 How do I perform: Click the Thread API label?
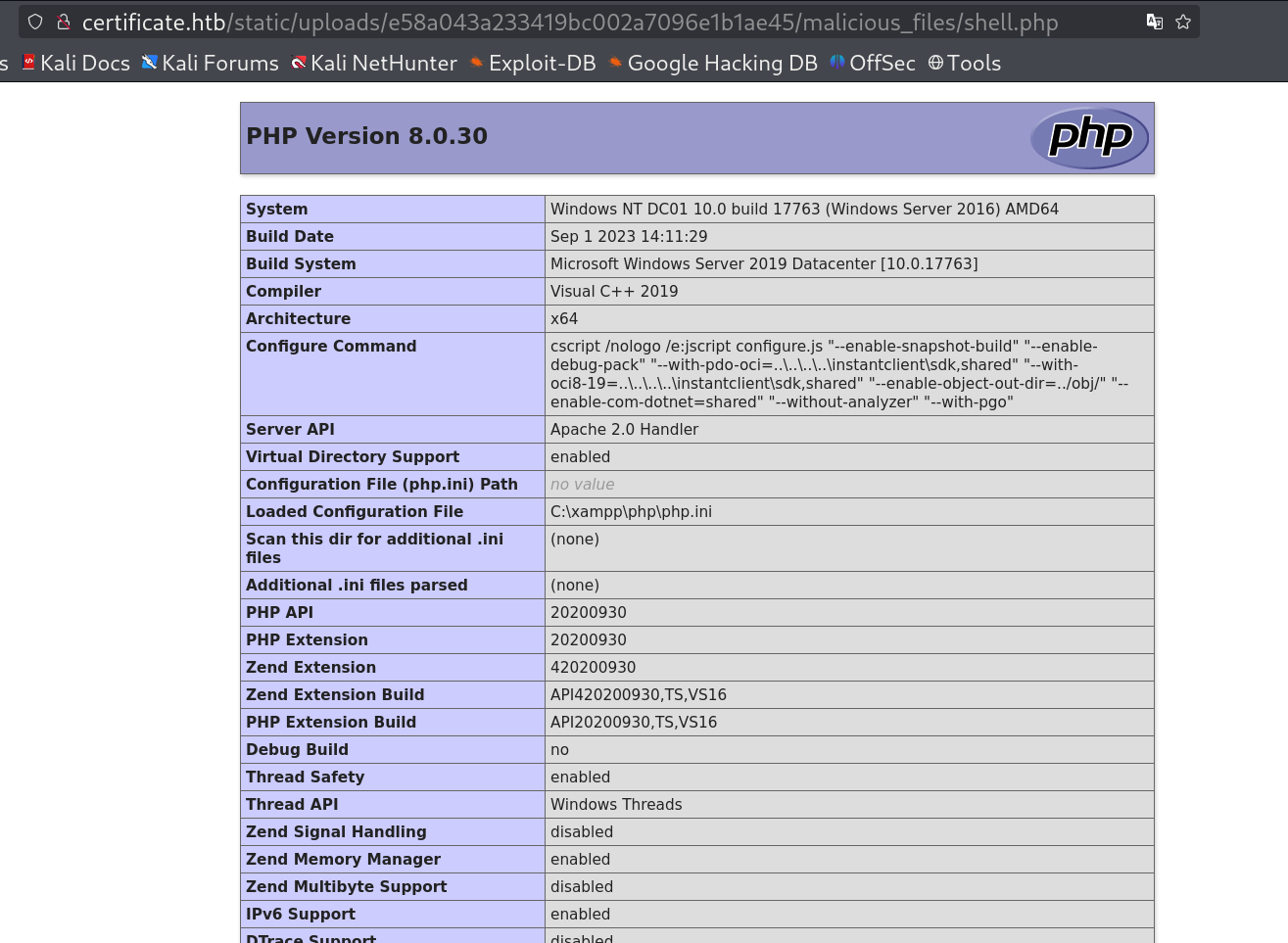tap(292, 804)
